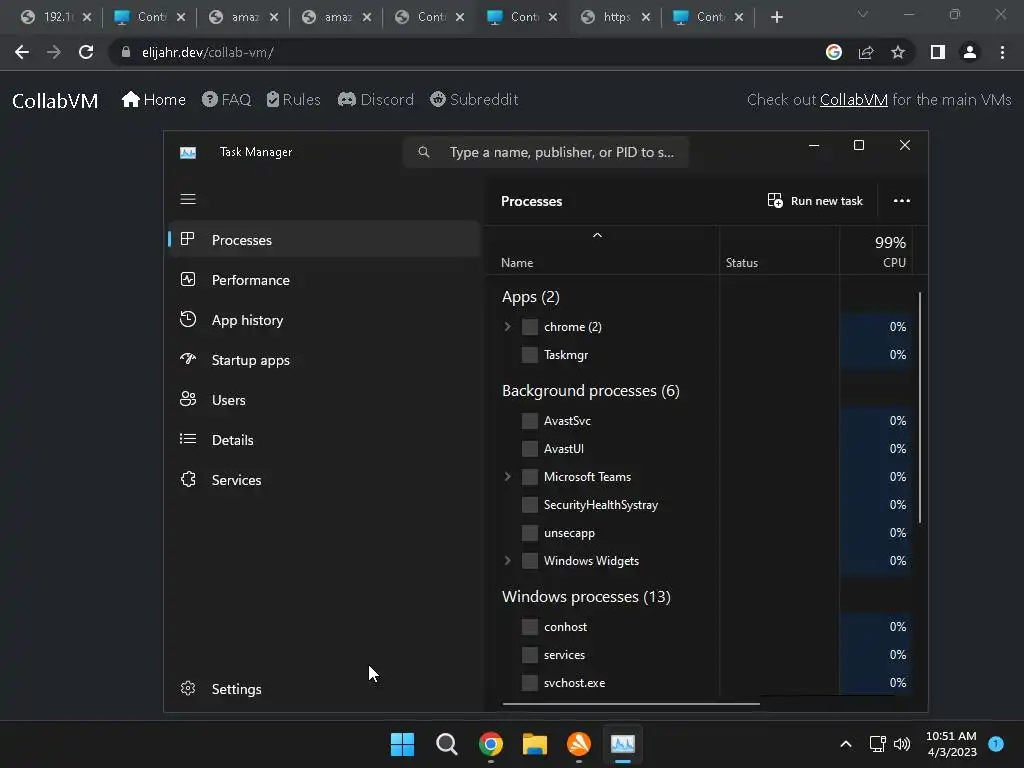Screen dimensions: 1024x768
Task: Collapse sort arrow above Name column
Action: 597,235
